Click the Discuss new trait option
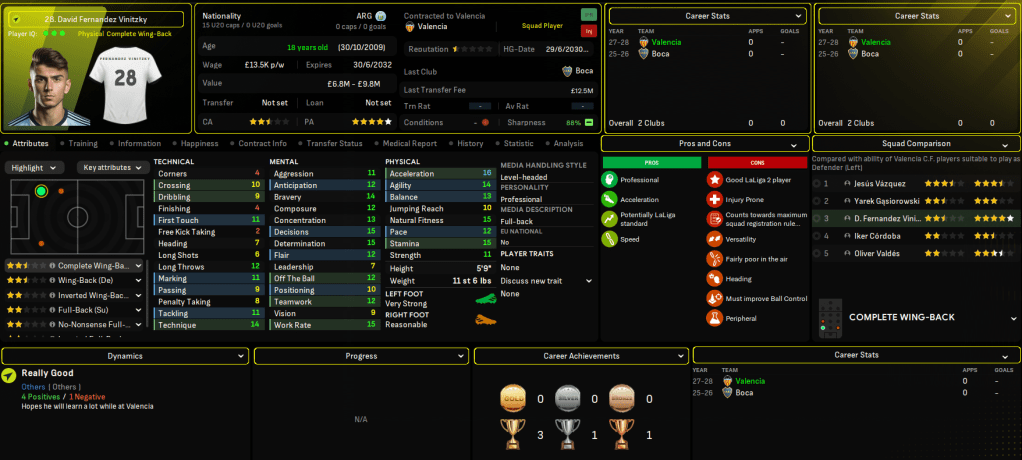 tap(535, 281)
